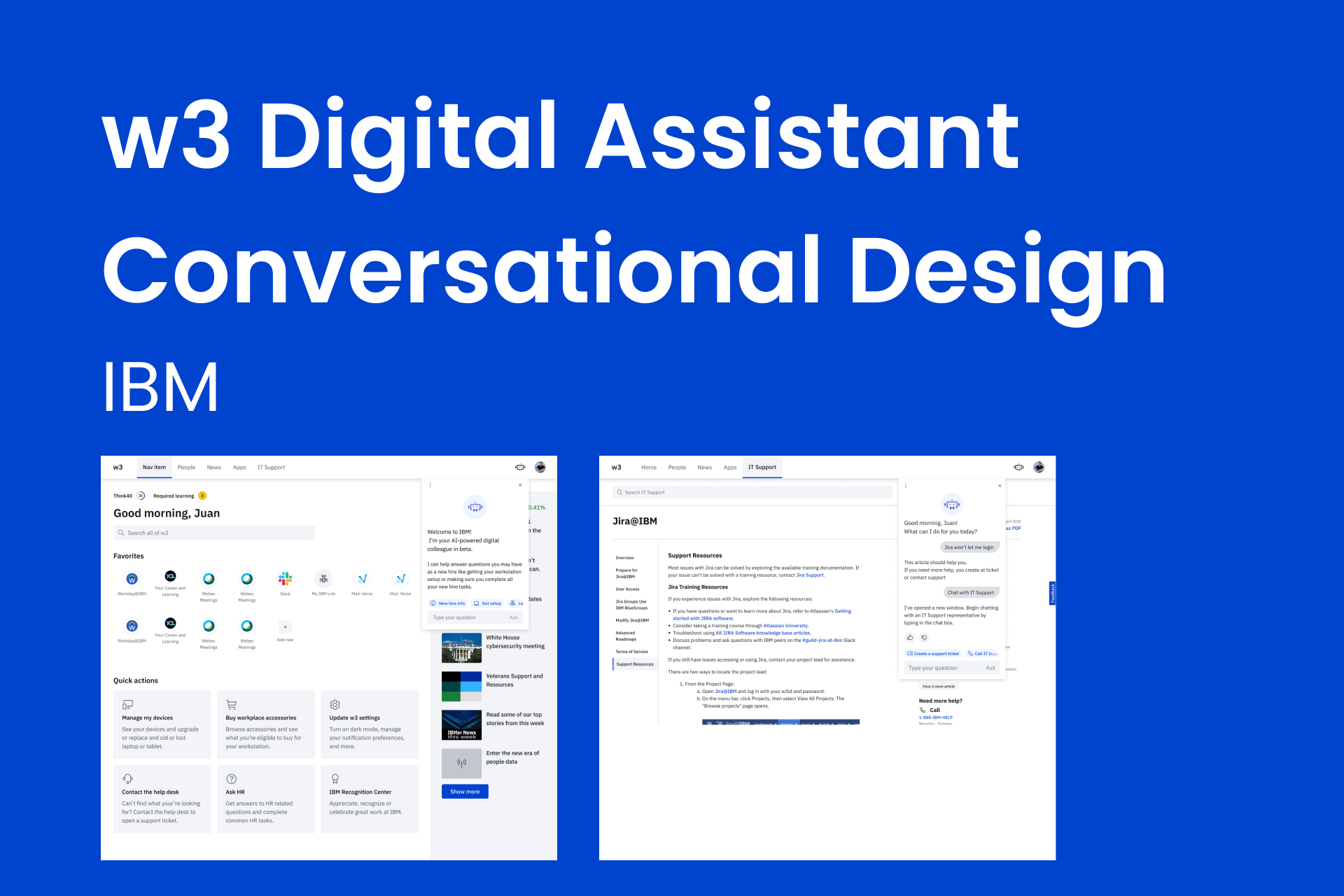The width and height of the screenshot is (1344, 896).
Task: Open the White House cybersecurity meeting thumbnail
Action: [461, 647]
